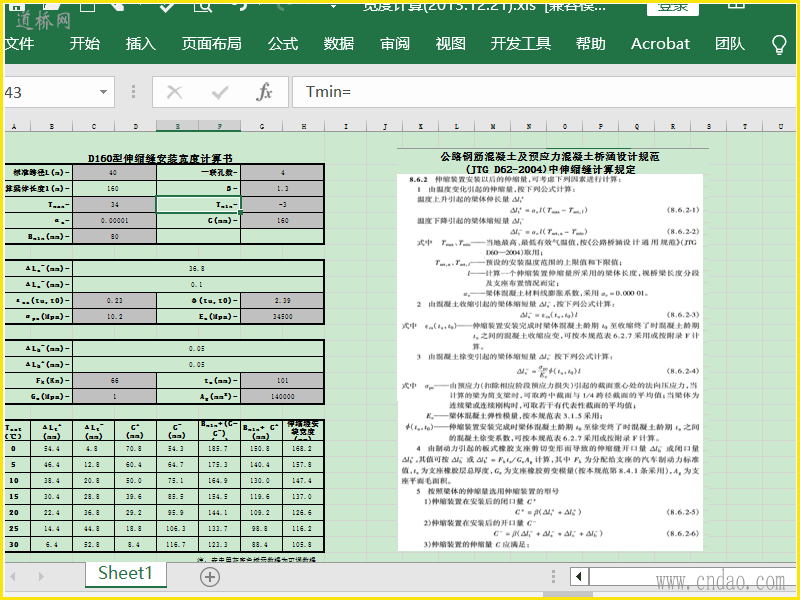This screenshot has height=600, width=800.
Task: Select the column K header
Action: tap(420, 126)
